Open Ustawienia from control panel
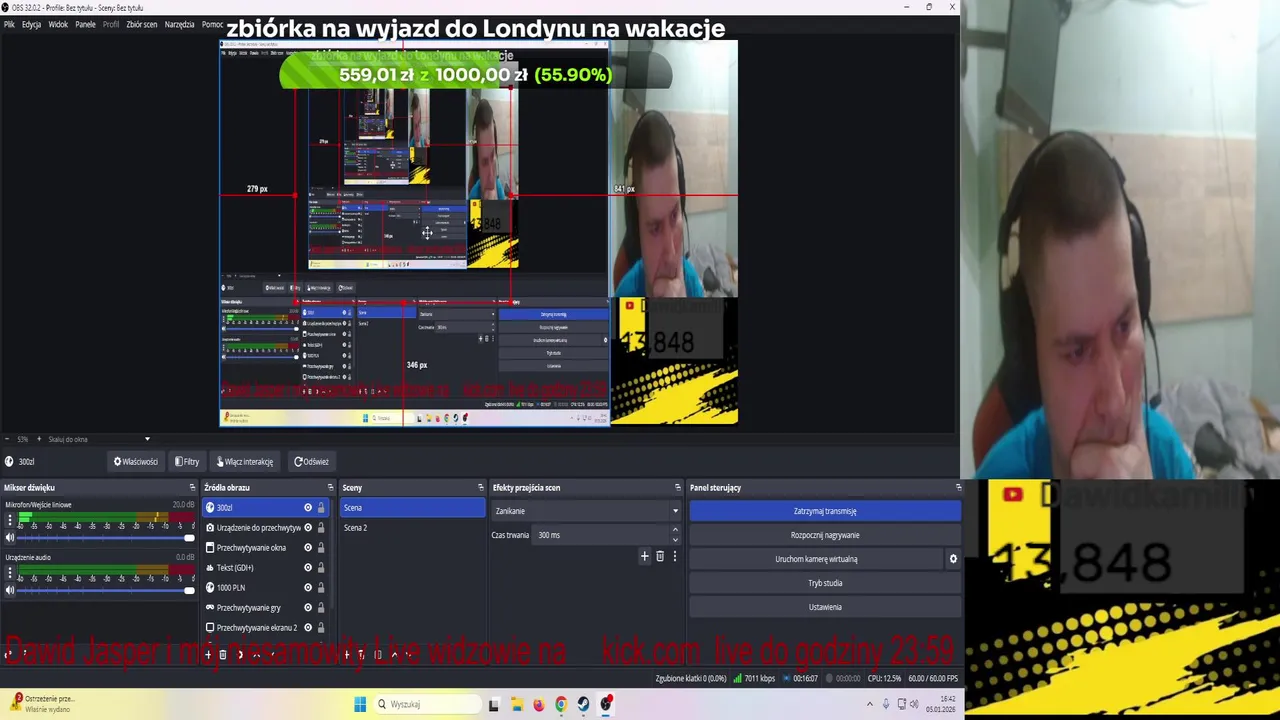Screen dimensions: 1280x720 tap(825, 607)
